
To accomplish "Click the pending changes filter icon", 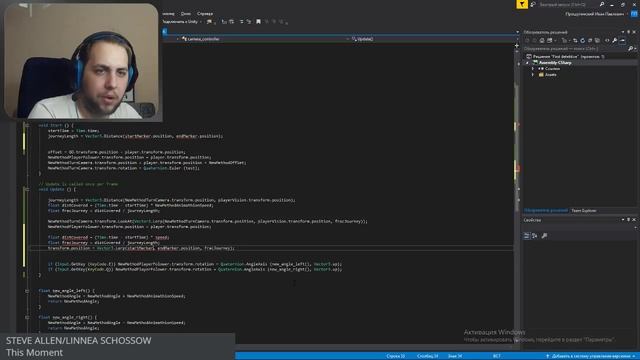I will [564, 40].
